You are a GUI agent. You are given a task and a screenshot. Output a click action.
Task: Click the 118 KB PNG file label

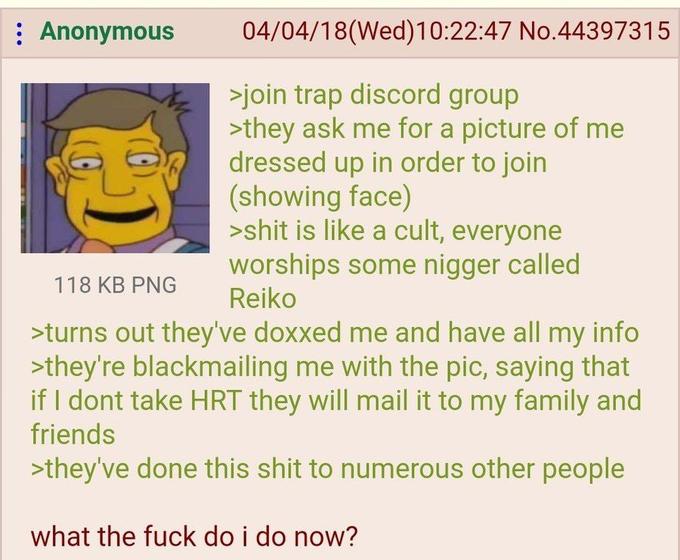click(115, 285)
